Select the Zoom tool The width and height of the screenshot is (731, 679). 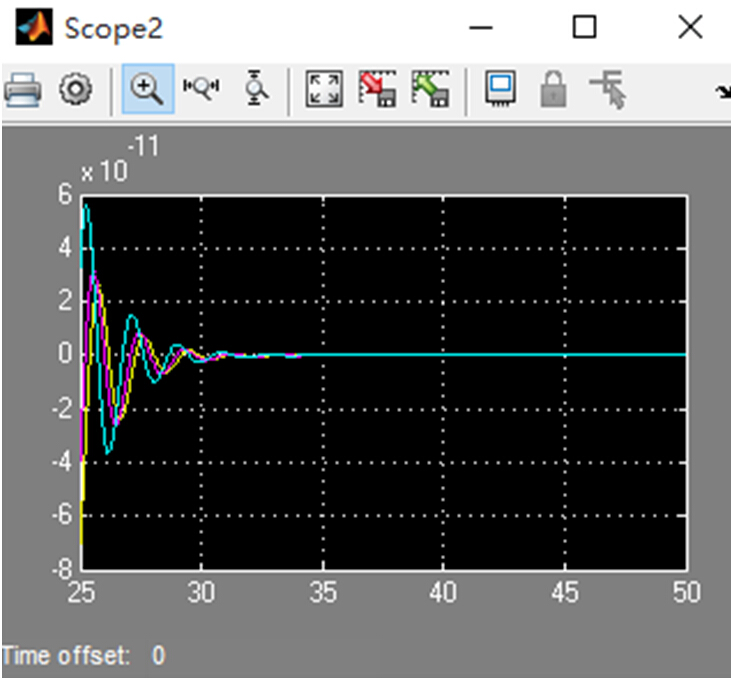tap(148, 89)
